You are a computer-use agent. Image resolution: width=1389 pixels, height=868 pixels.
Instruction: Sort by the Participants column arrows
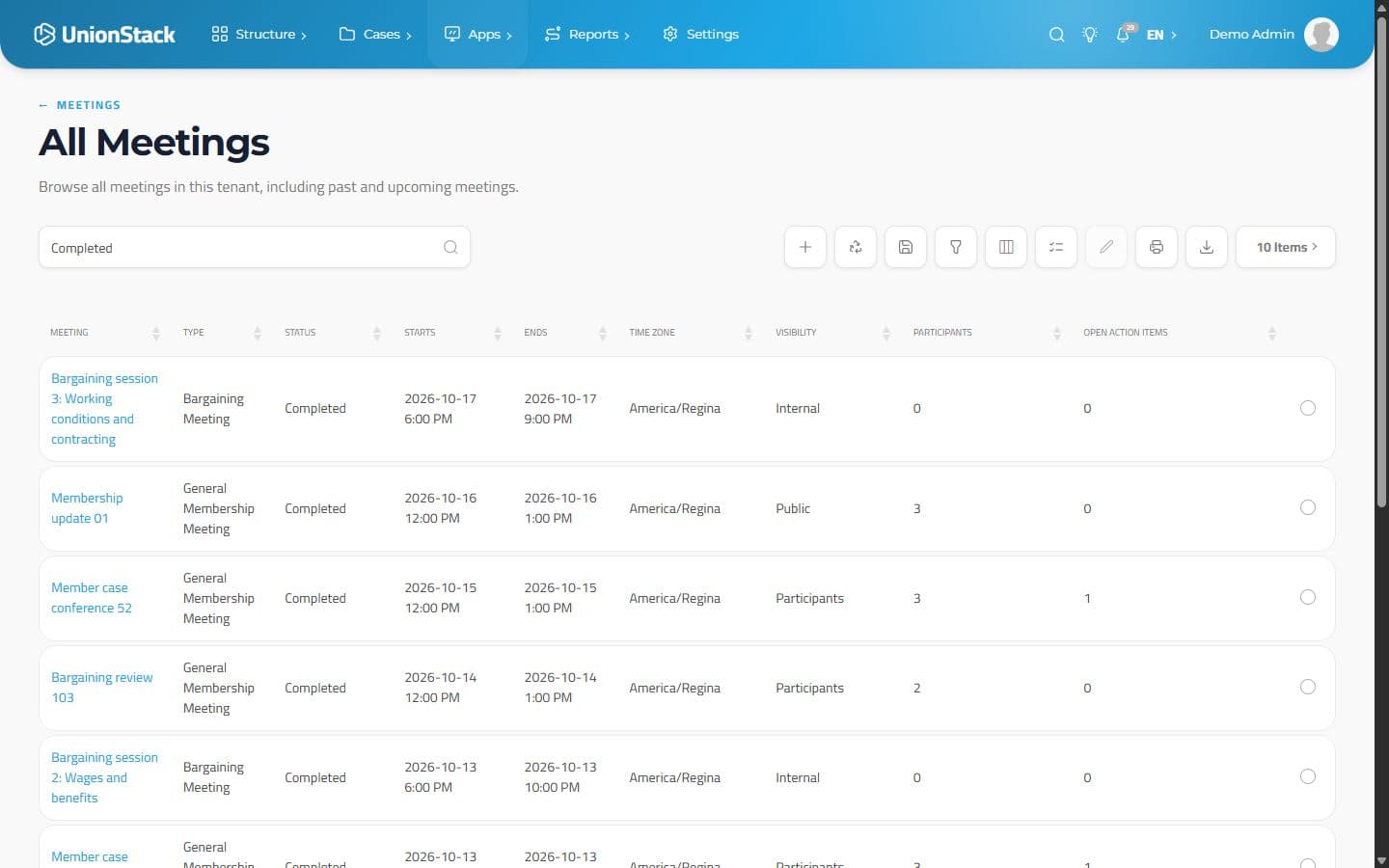point(1057,333)
